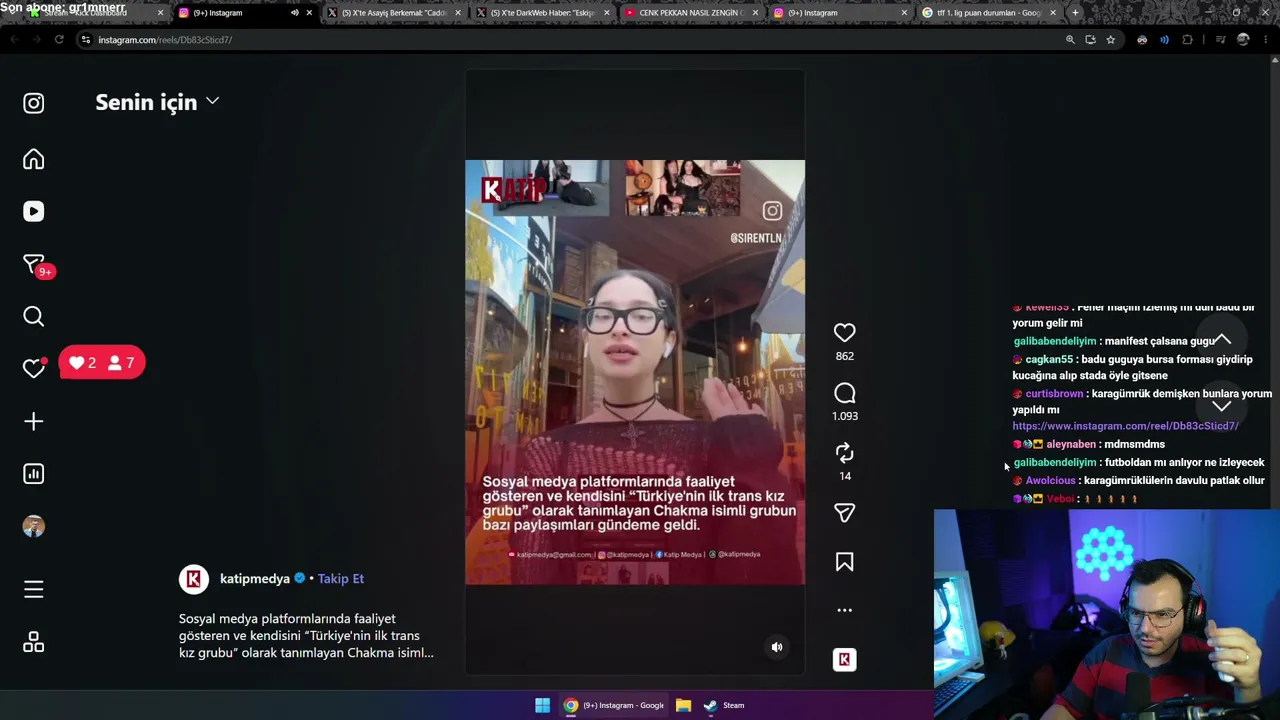1280x720 pixels.
Task: Switch to the "tff 1. lig puan durumları" Google tab
Action: click(x=989, y=13)
